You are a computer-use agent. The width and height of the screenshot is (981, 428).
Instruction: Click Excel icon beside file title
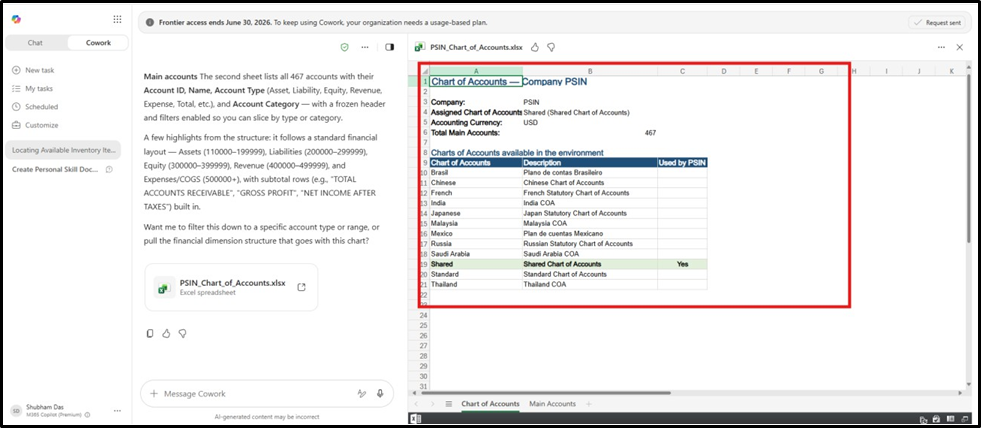point(420,47)
